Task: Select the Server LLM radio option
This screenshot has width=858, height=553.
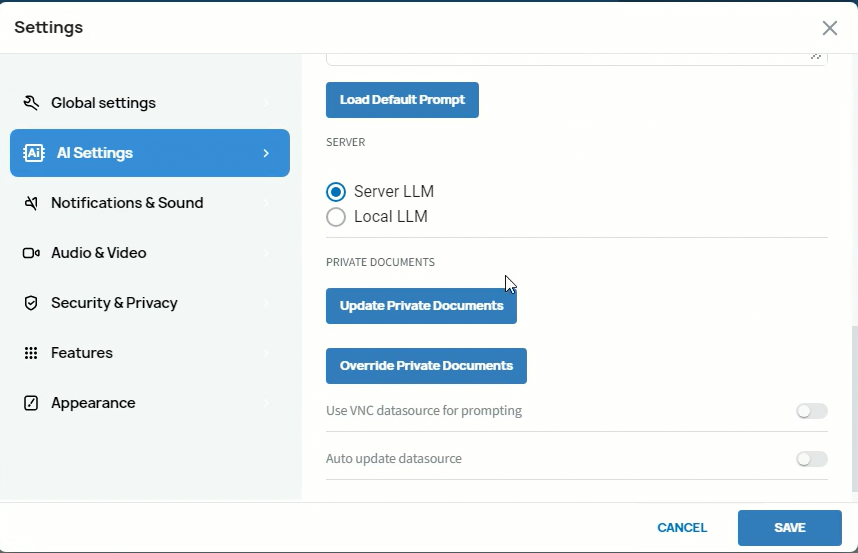Action: point(336,192)
